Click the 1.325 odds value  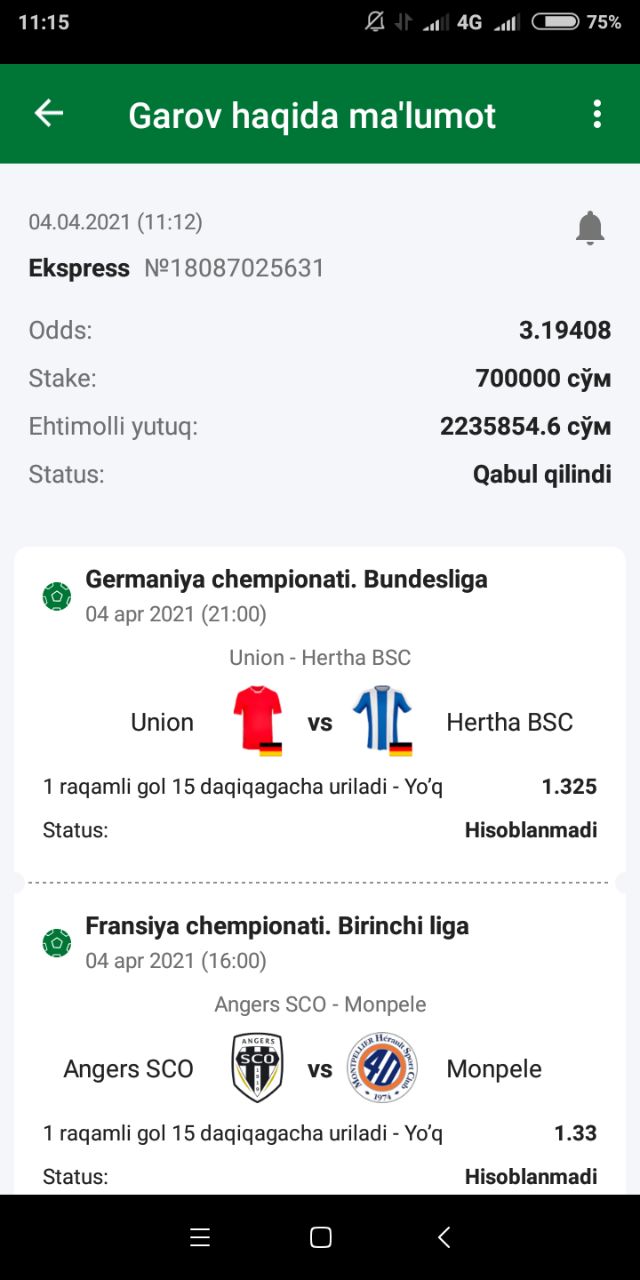569,787
